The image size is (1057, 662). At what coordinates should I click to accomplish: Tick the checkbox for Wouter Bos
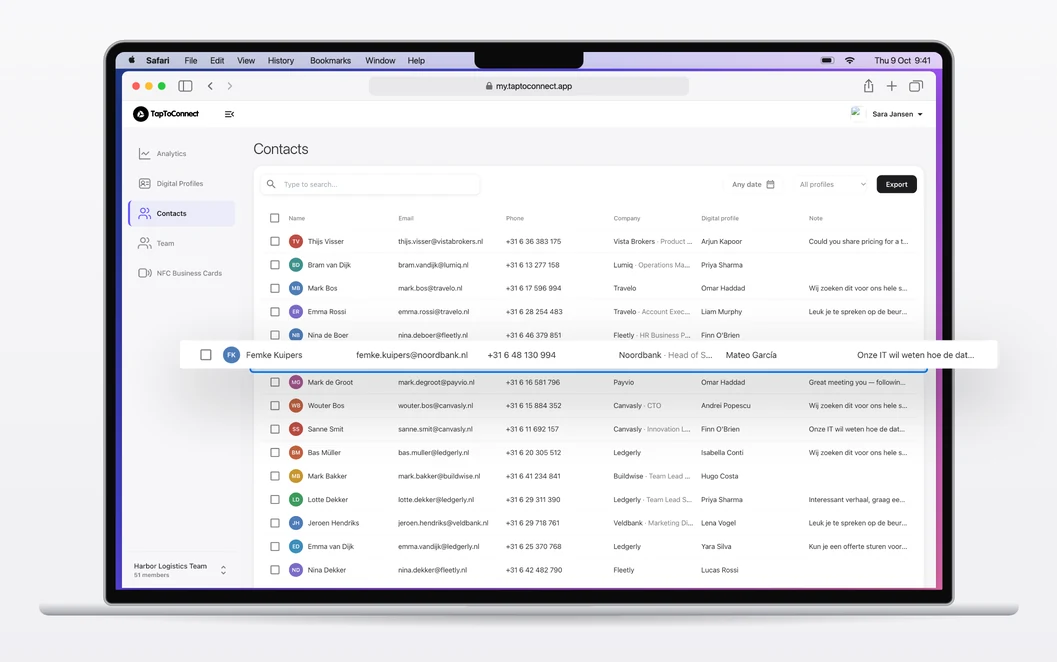[274, 406]
